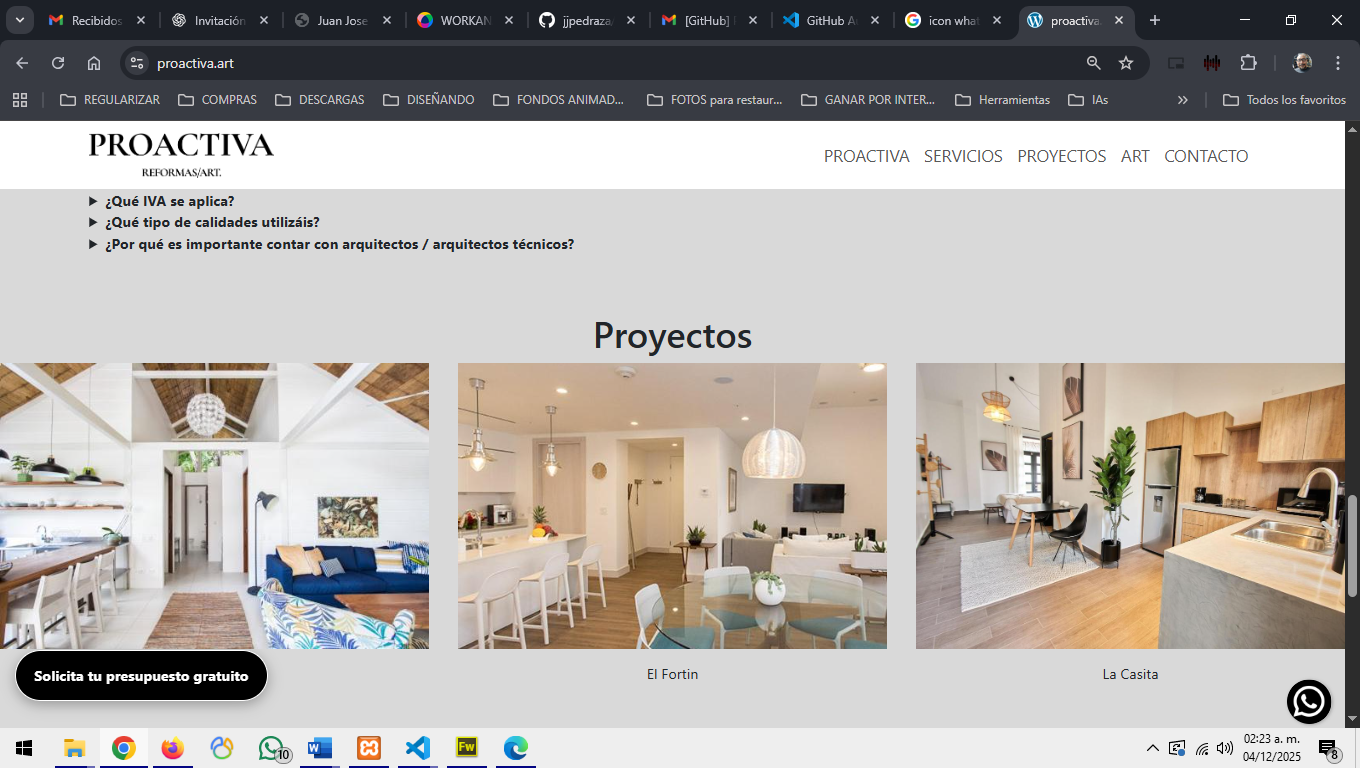This screenshot has width=1360, height=768.
Task: Open Visual Studio Code from the taskbar
Action: (x=418, y=748)
